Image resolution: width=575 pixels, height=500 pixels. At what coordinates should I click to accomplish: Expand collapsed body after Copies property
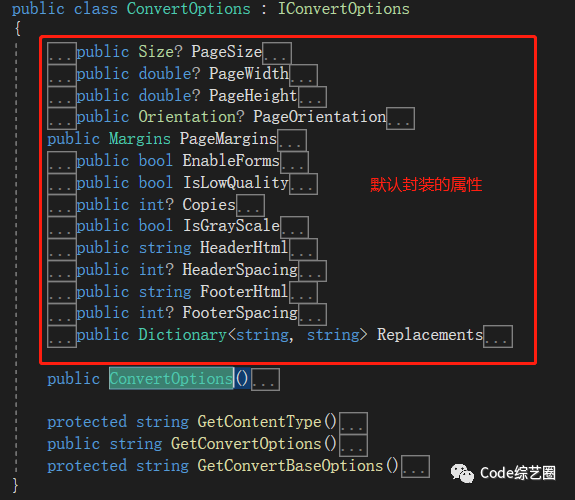point(250,206)
